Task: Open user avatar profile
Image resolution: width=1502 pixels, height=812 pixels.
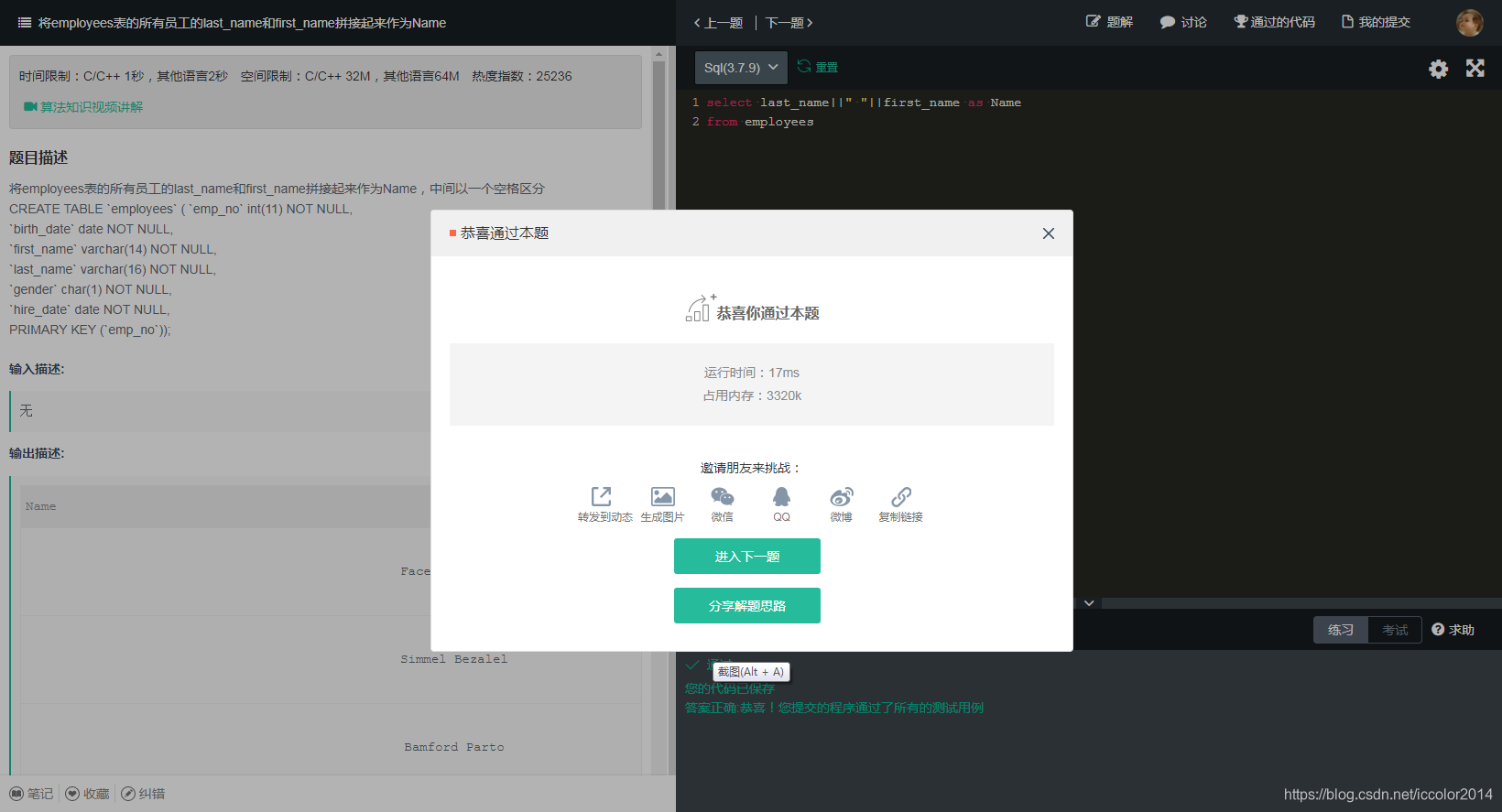Action: 1469,23
